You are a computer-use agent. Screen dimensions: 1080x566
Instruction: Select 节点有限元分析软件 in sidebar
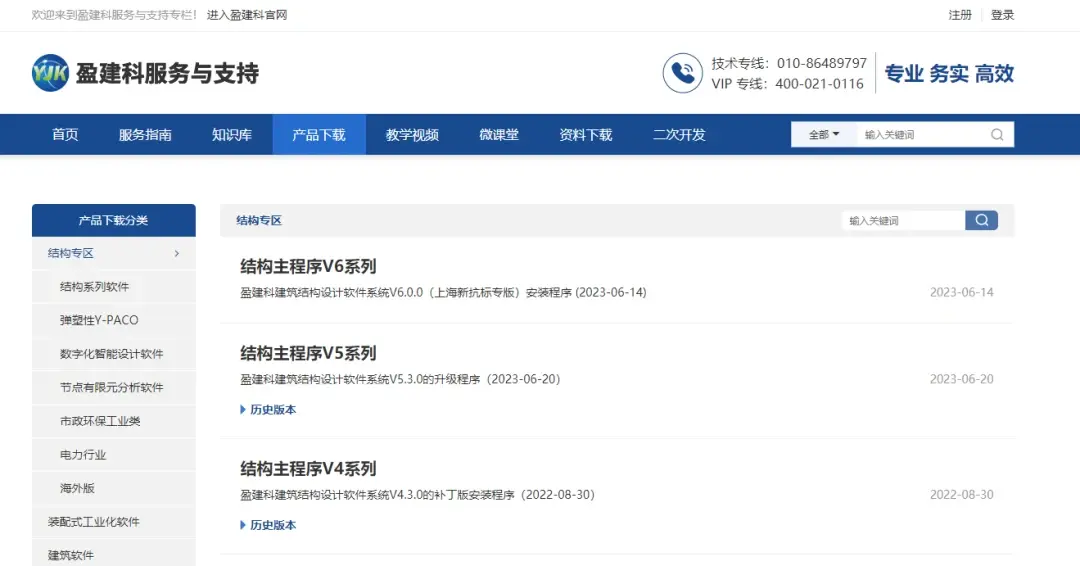(x=114, y=388)
